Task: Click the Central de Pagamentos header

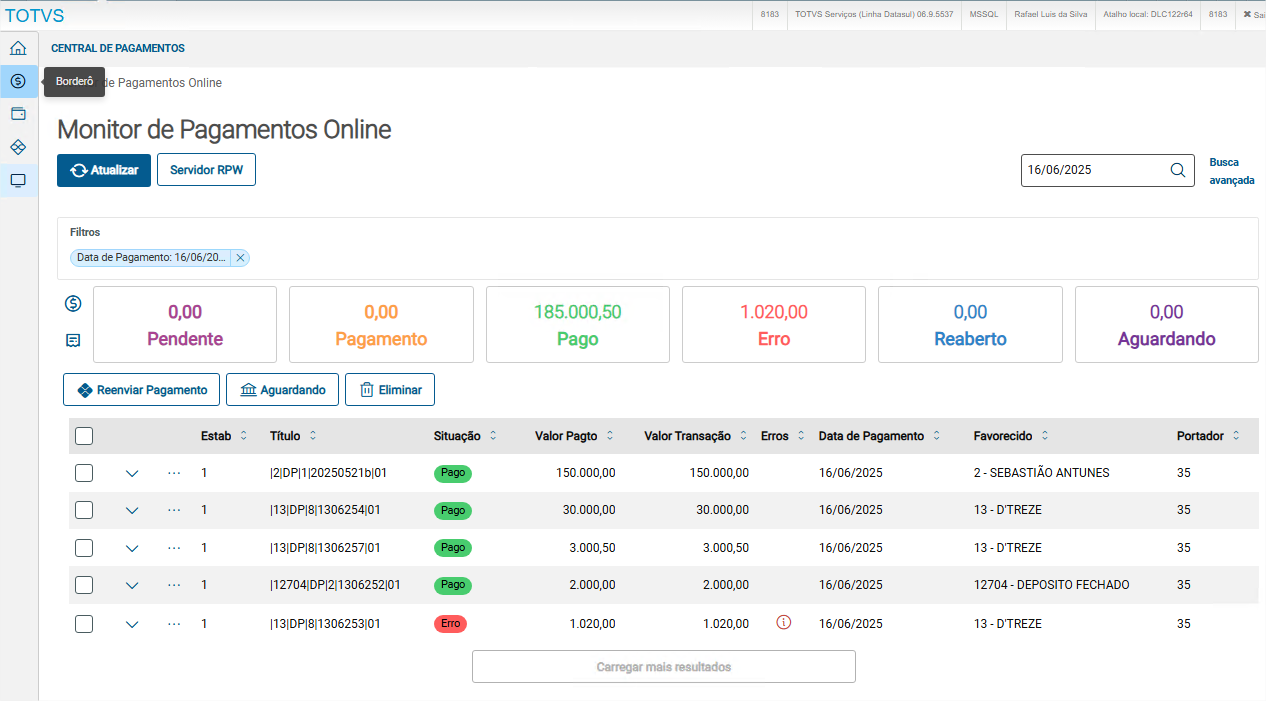Action: pyautogui.click(x=118, y=48)
